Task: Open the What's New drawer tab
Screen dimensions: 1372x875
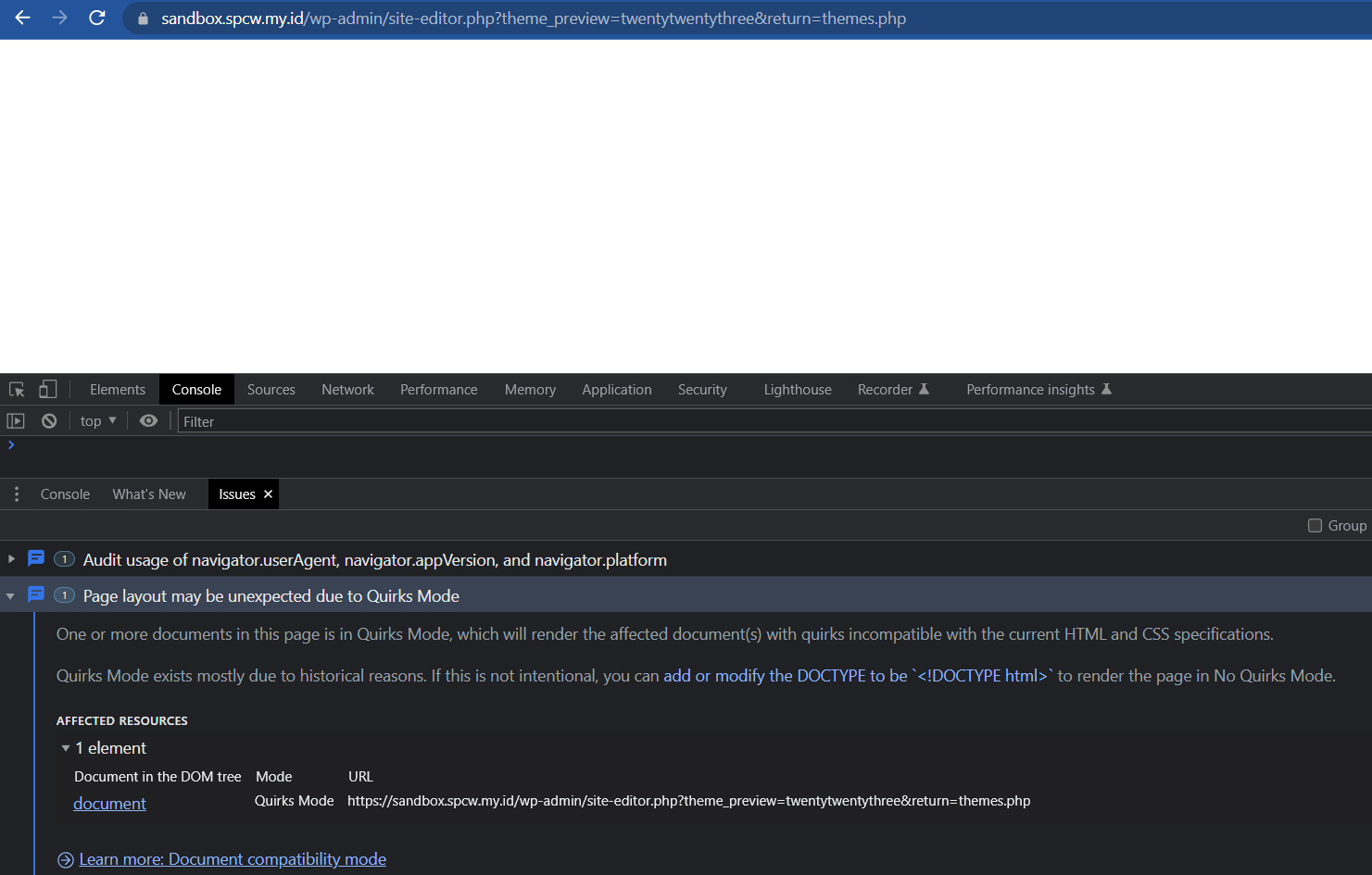Action: (x=148, y=494)
